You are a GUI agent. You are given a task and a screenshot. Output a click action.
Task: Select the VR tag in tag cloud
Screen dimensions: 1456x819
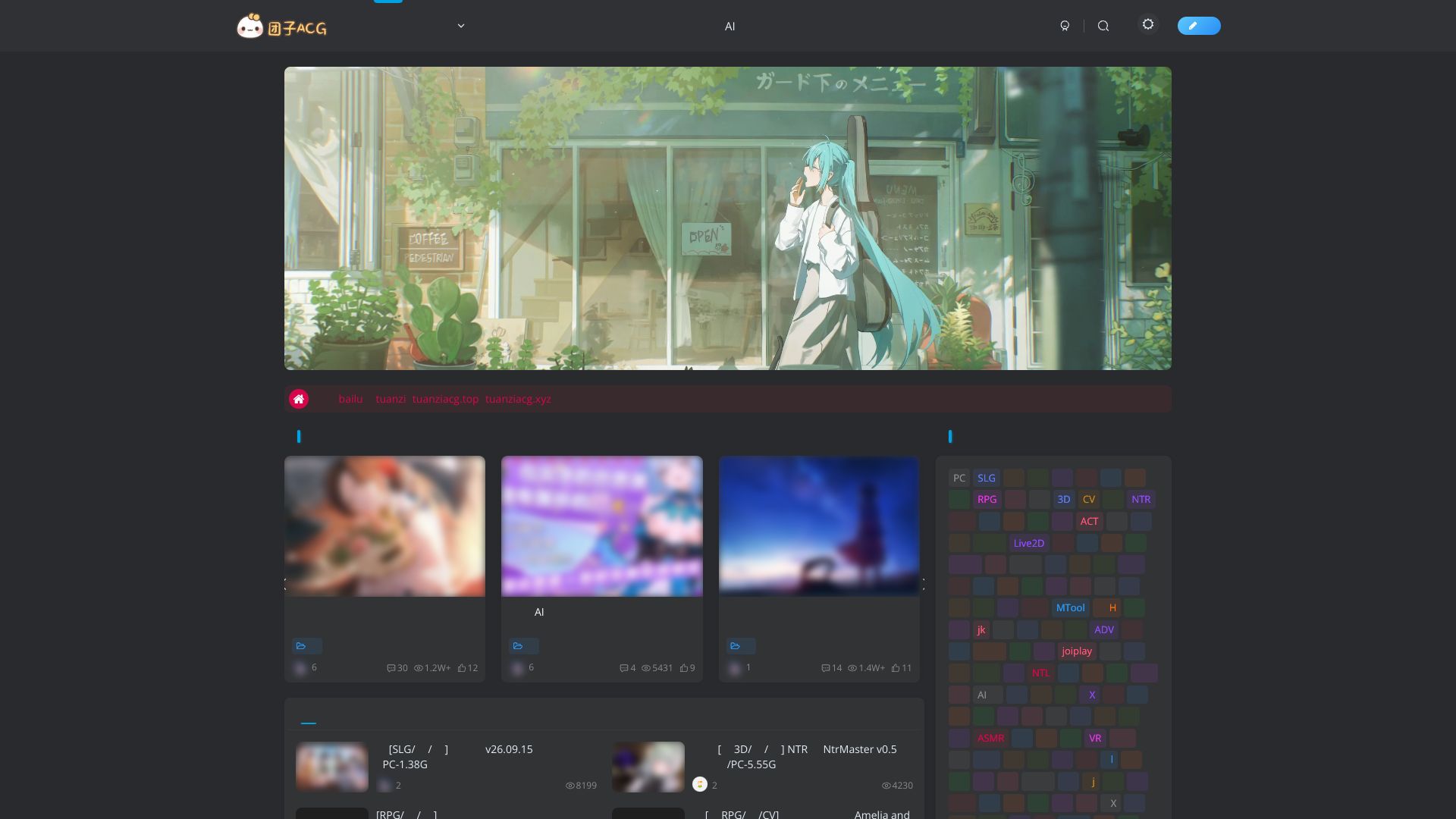(x=1095, y=738)
